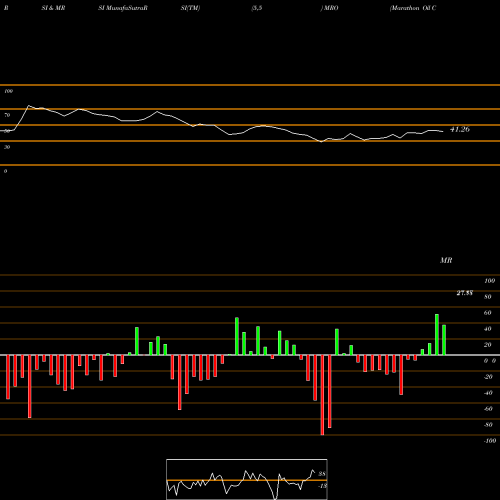Click MR histogram right-axis label 60

click(488, 313)
